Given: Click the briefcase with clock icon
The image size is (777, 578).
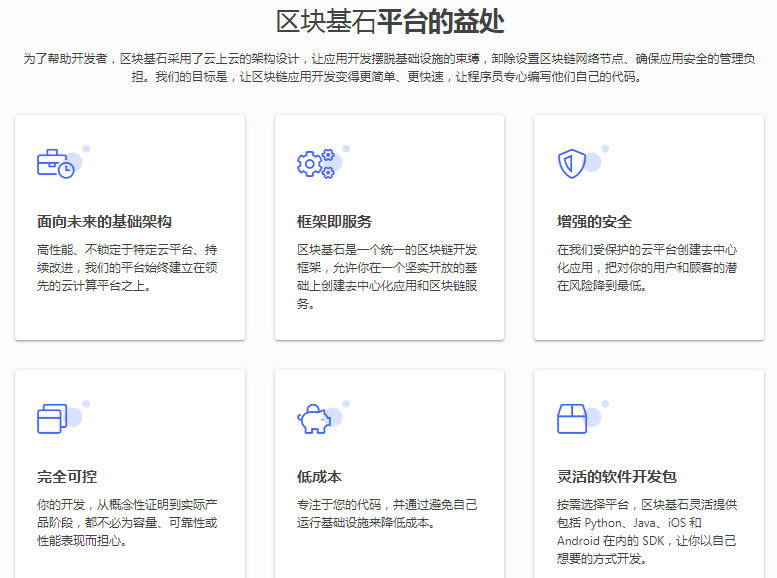Looking at the screenshot, I should coord(56,164).
